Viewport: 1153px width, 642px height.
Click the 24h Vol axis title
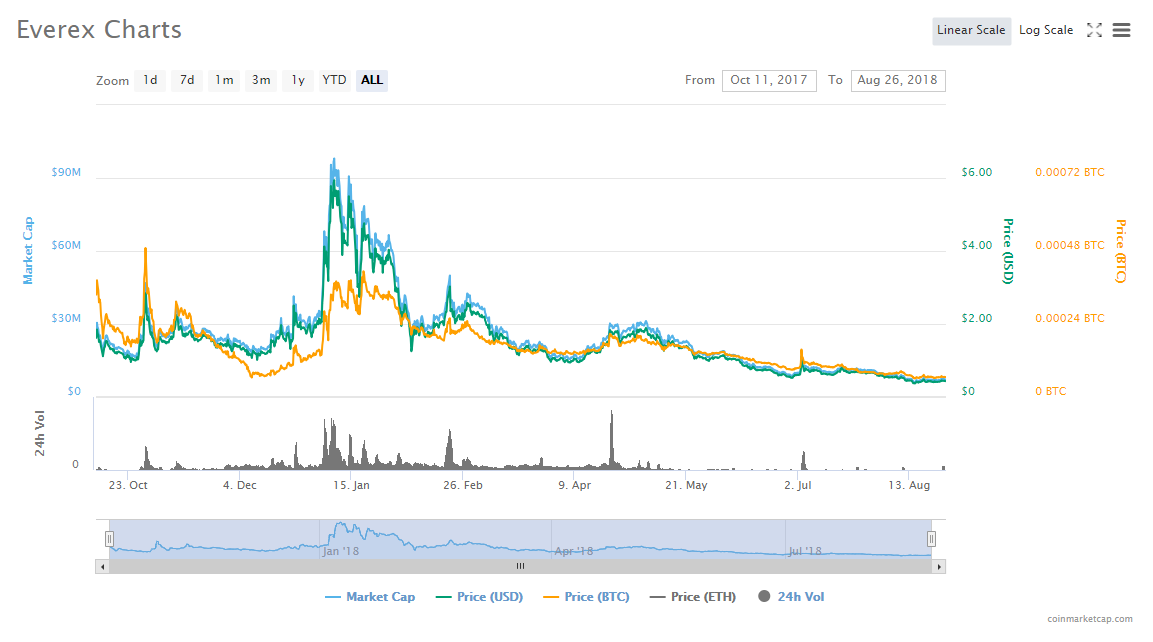40,433
